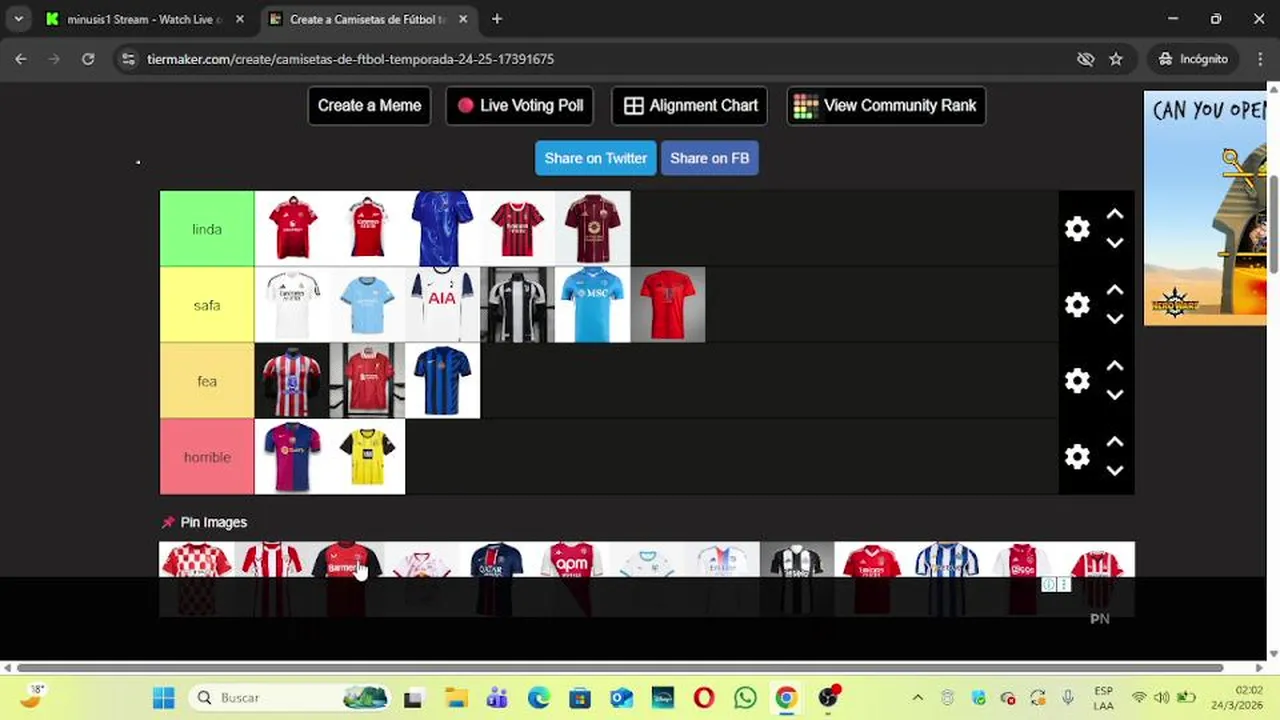The width and height of the screenshot is (1280, 720).
Task: Move linda tier up with arrow
Action: [x=1115, y=215]
